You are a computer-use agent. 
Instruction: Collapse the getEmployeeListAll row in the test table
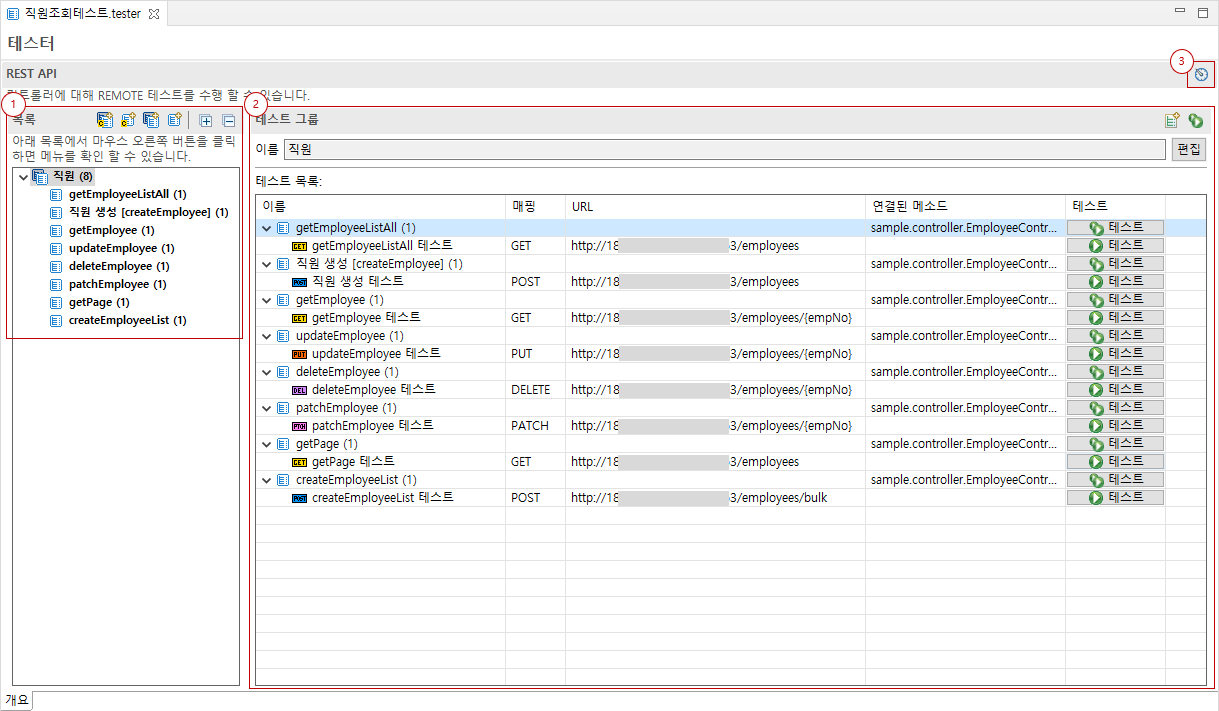[266, 228]
